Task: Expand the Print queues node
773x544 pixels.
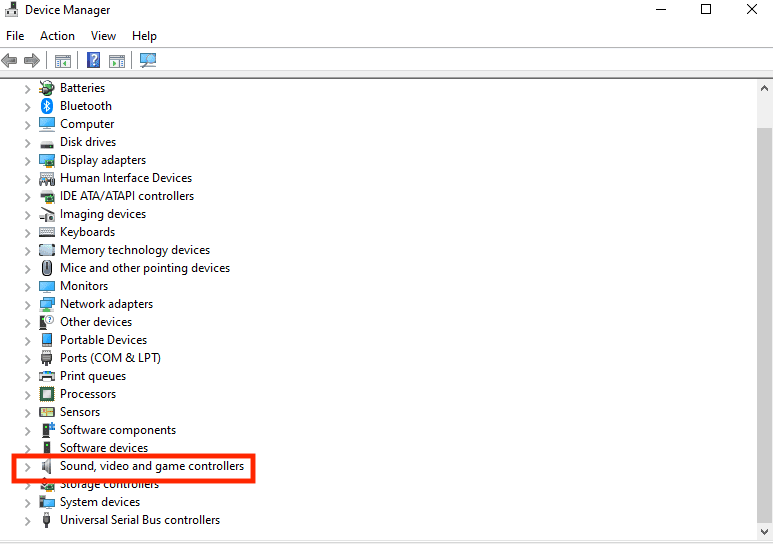Action: 28,377
